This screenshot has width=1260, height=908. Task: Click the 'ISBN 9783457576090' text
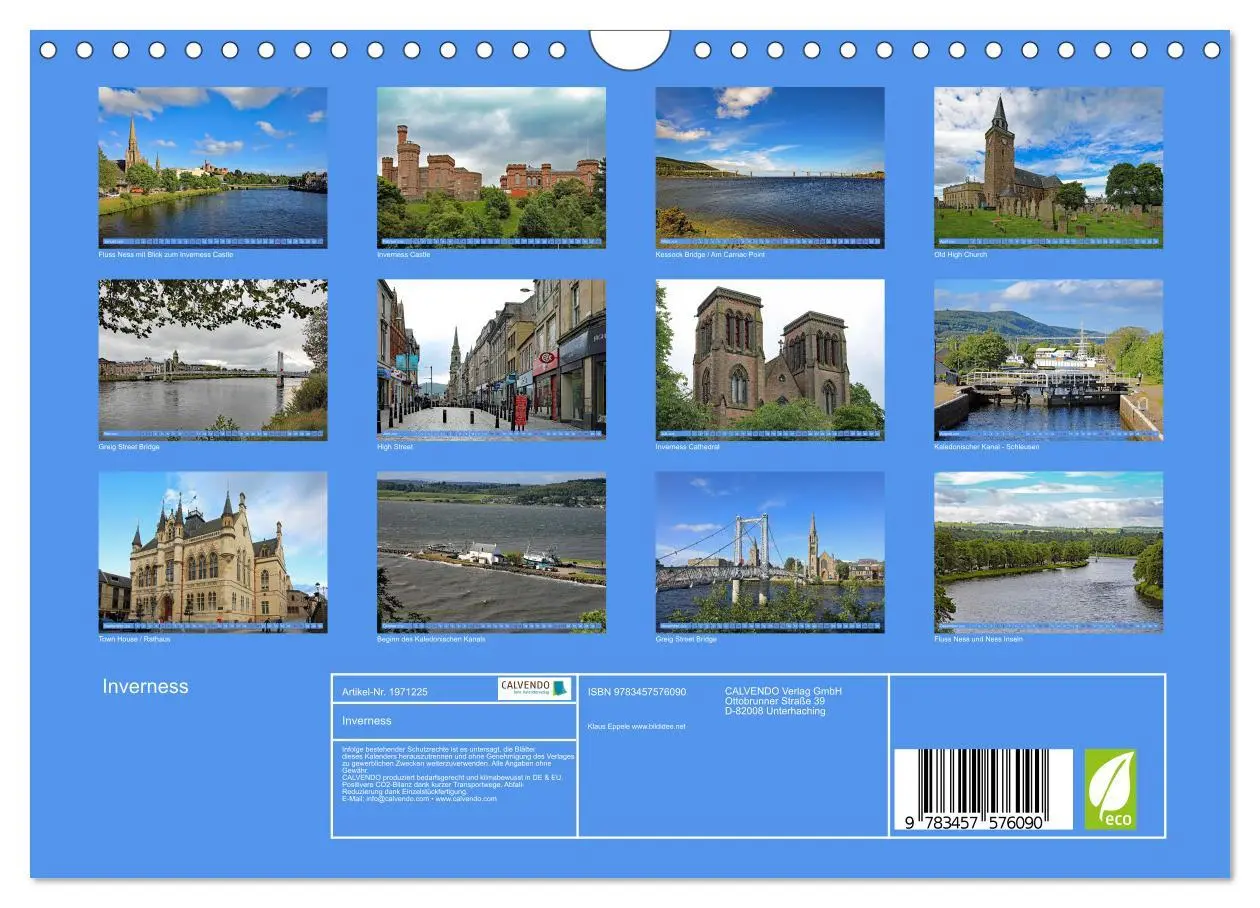tap(637, 692)
